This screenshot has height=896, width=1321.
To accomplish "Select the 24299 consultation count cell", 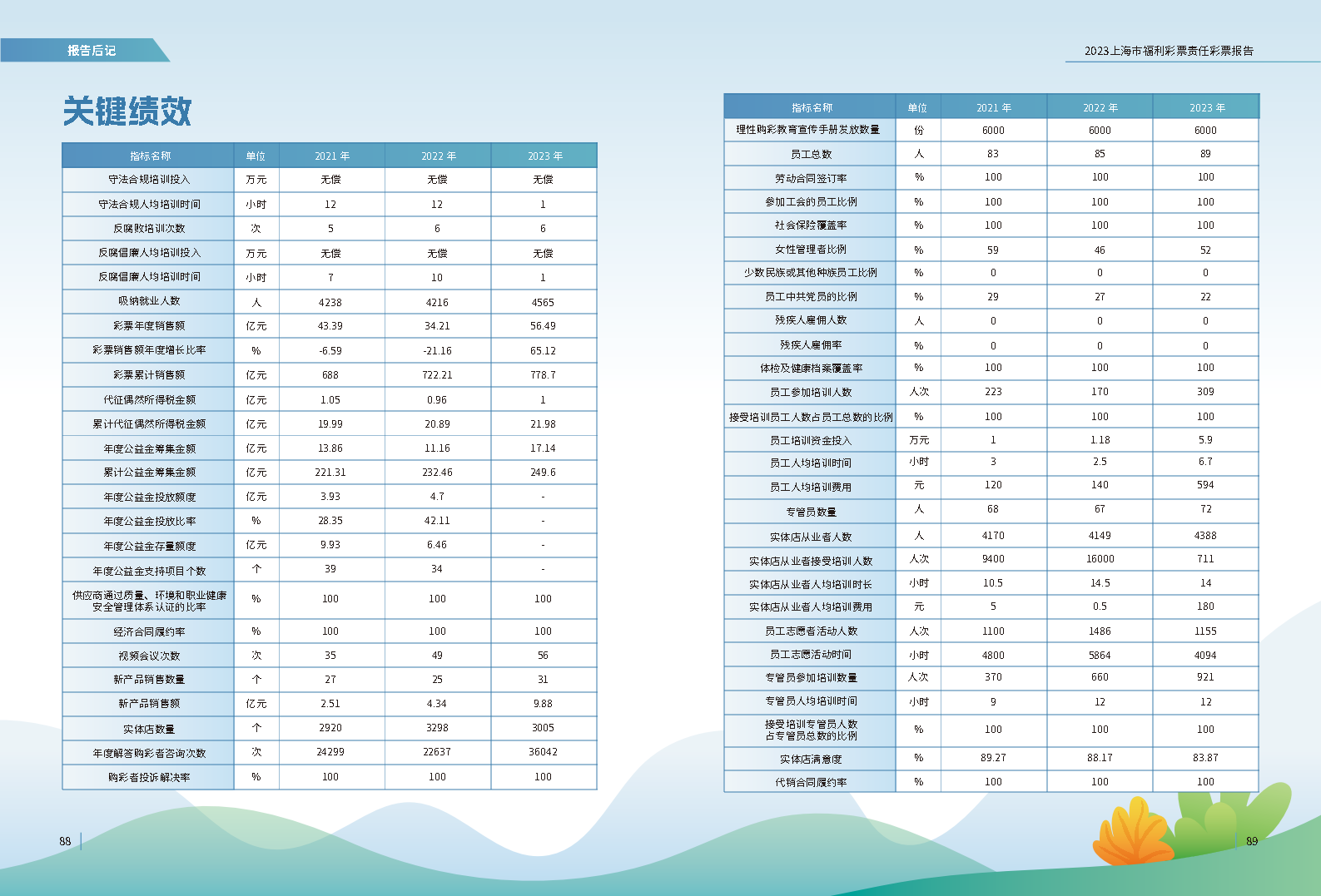I will tap(330, 752).
